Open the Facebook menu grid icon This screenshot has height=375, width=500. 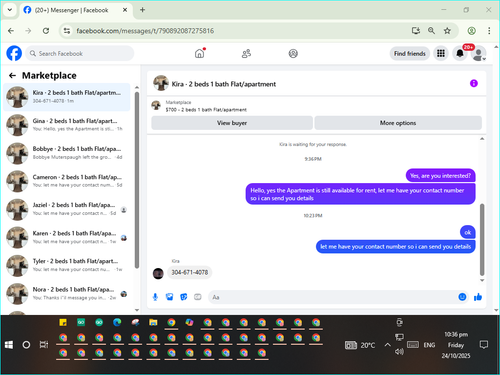[441, 53]
